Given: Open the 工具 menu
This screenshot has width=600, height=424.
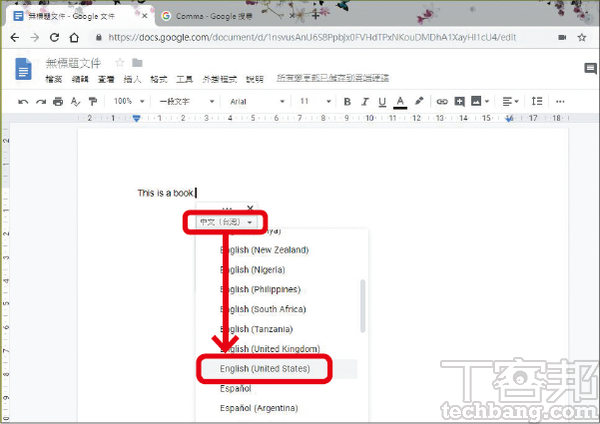Looking at the screenshot, I should [184, 79].
